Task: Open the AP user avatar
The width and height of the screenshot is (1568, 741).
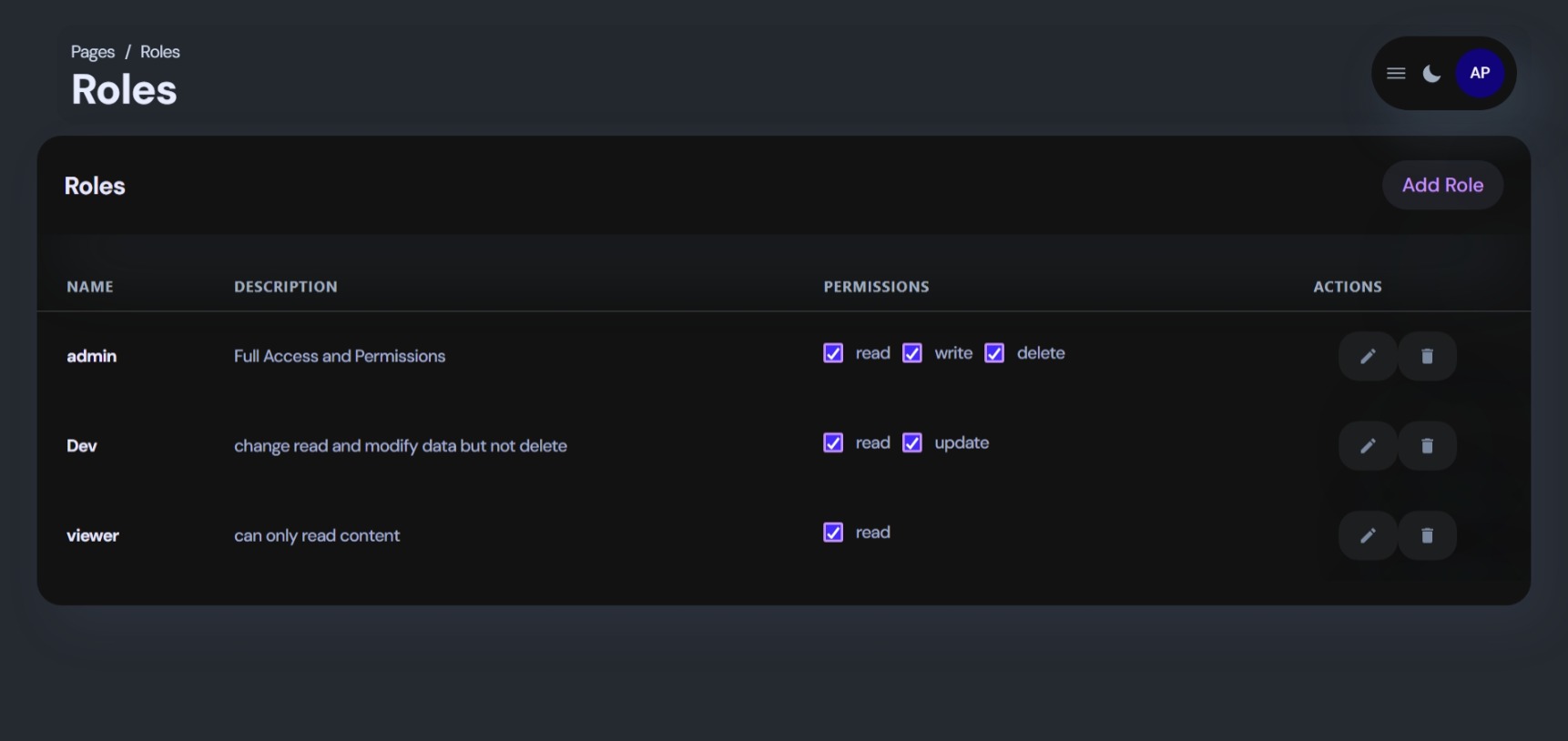Action: pyautogui.click(x=1480, y=73)
